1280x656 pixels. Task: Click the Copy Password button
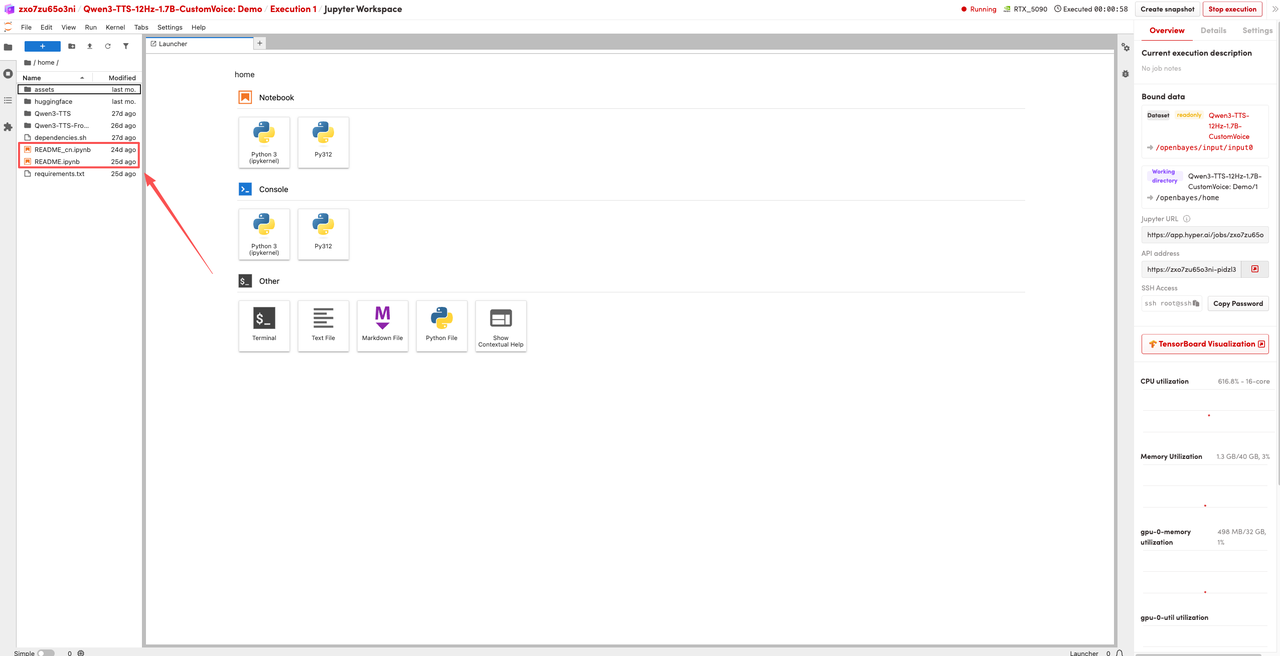click(1237, 303)
